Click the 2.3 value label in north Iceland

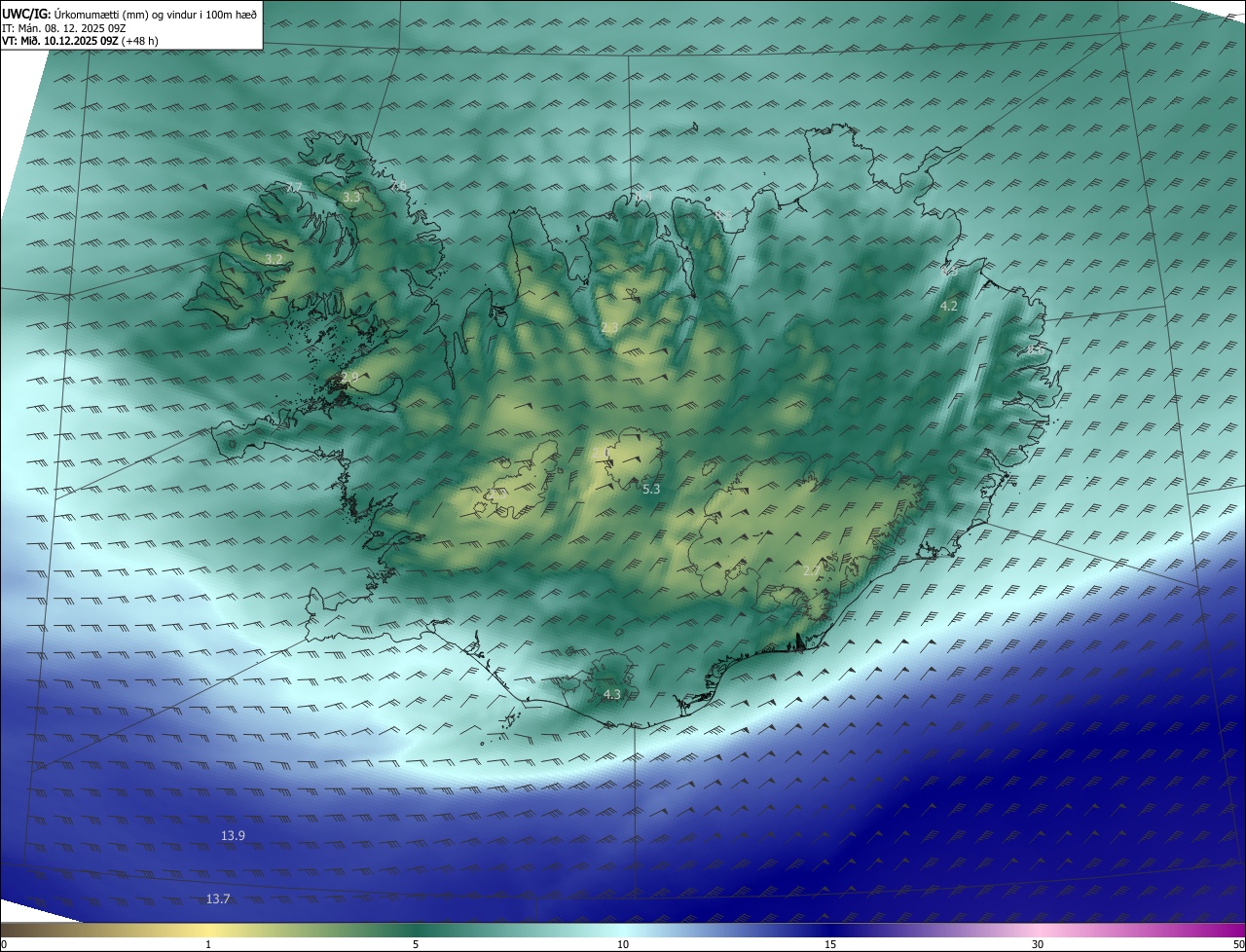click(609, 327)
